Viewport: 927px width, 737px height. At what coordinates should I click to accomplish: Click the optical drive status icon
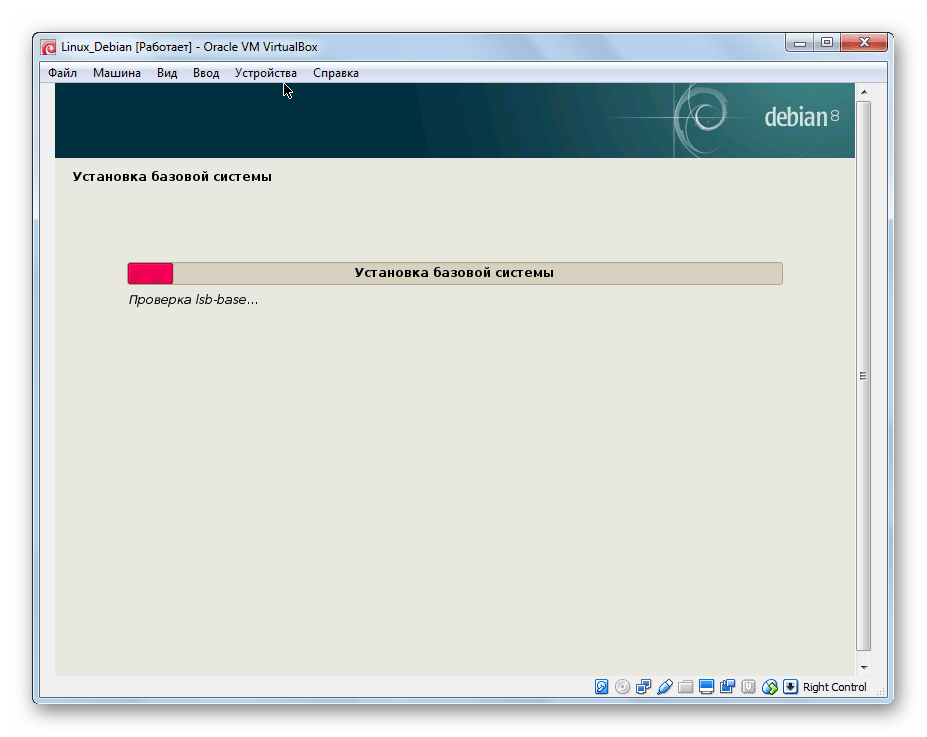tap(622, 686)
